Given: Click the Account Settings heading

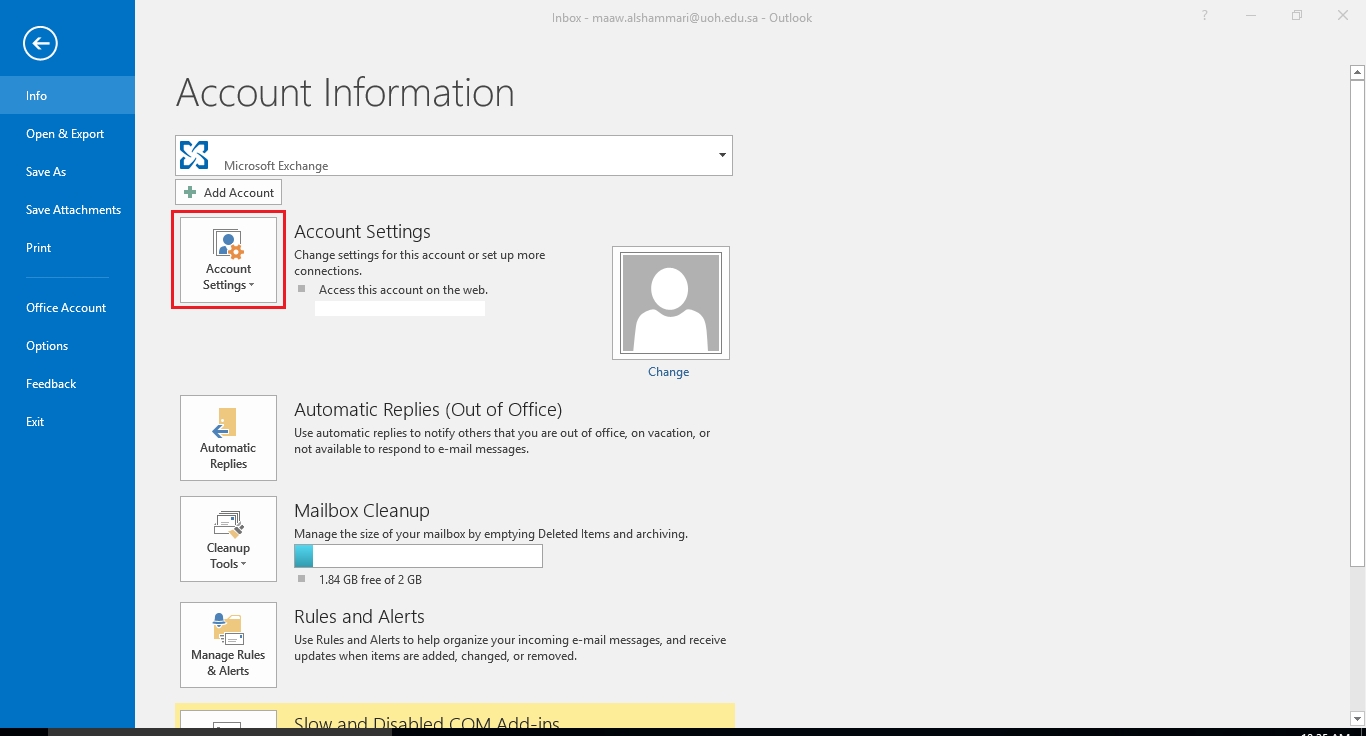Looking at the screenshot, I should point(362,232).
